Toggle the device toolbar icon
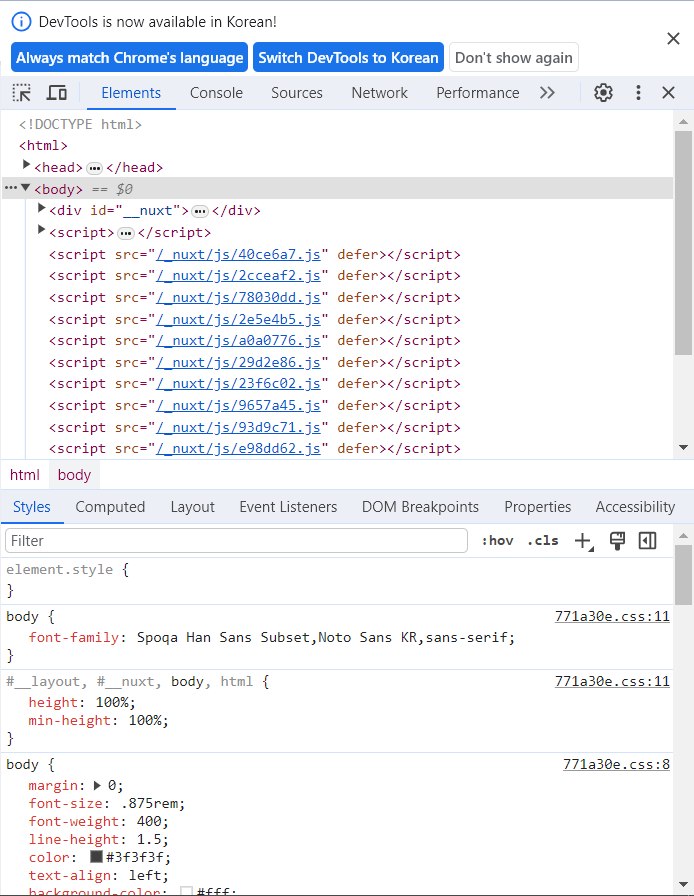The image size is (694, 896). (57, 93)
